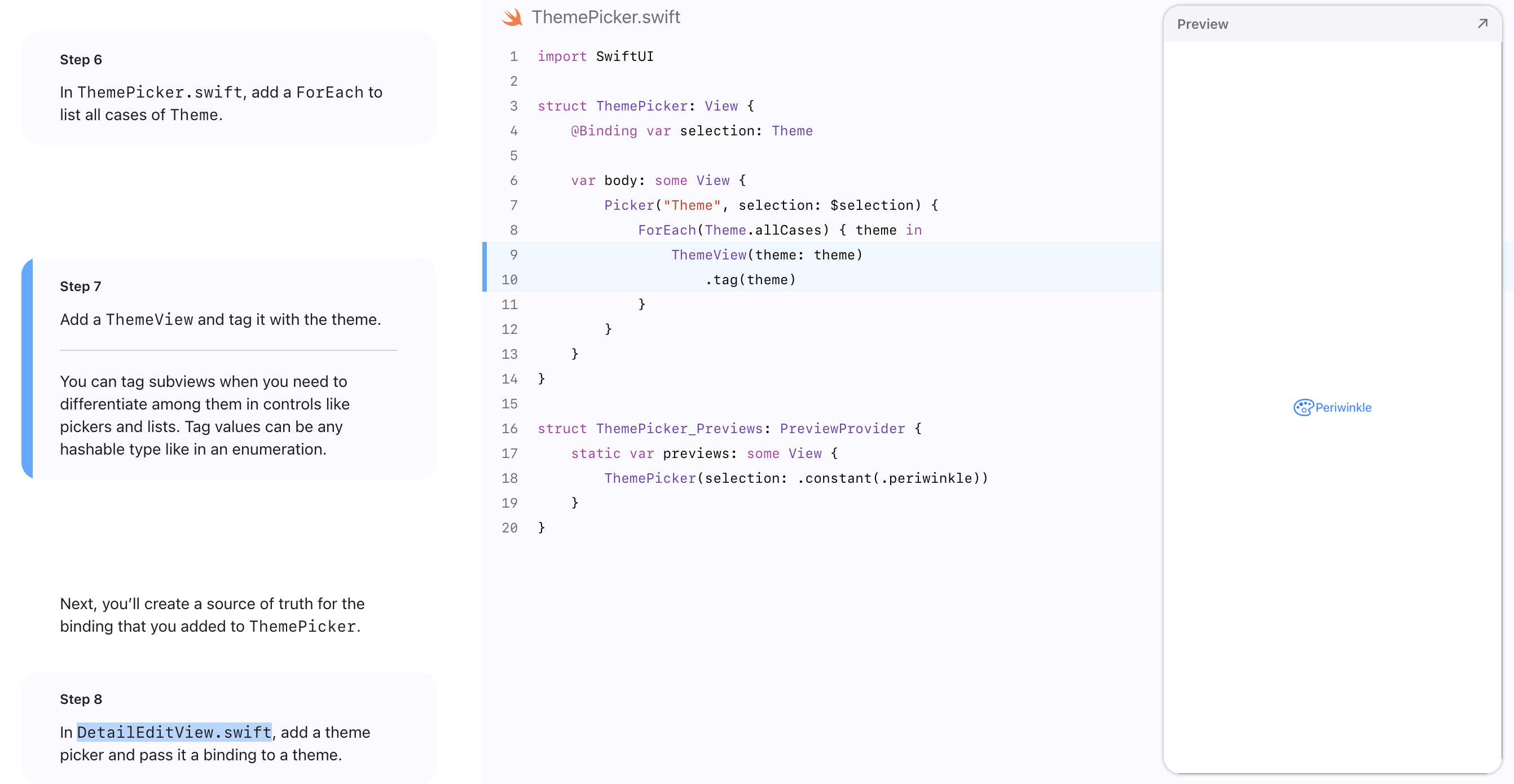Expand the Preview panel with arrow icon
Screen dimensions: 1514x784
[1482, 24]
